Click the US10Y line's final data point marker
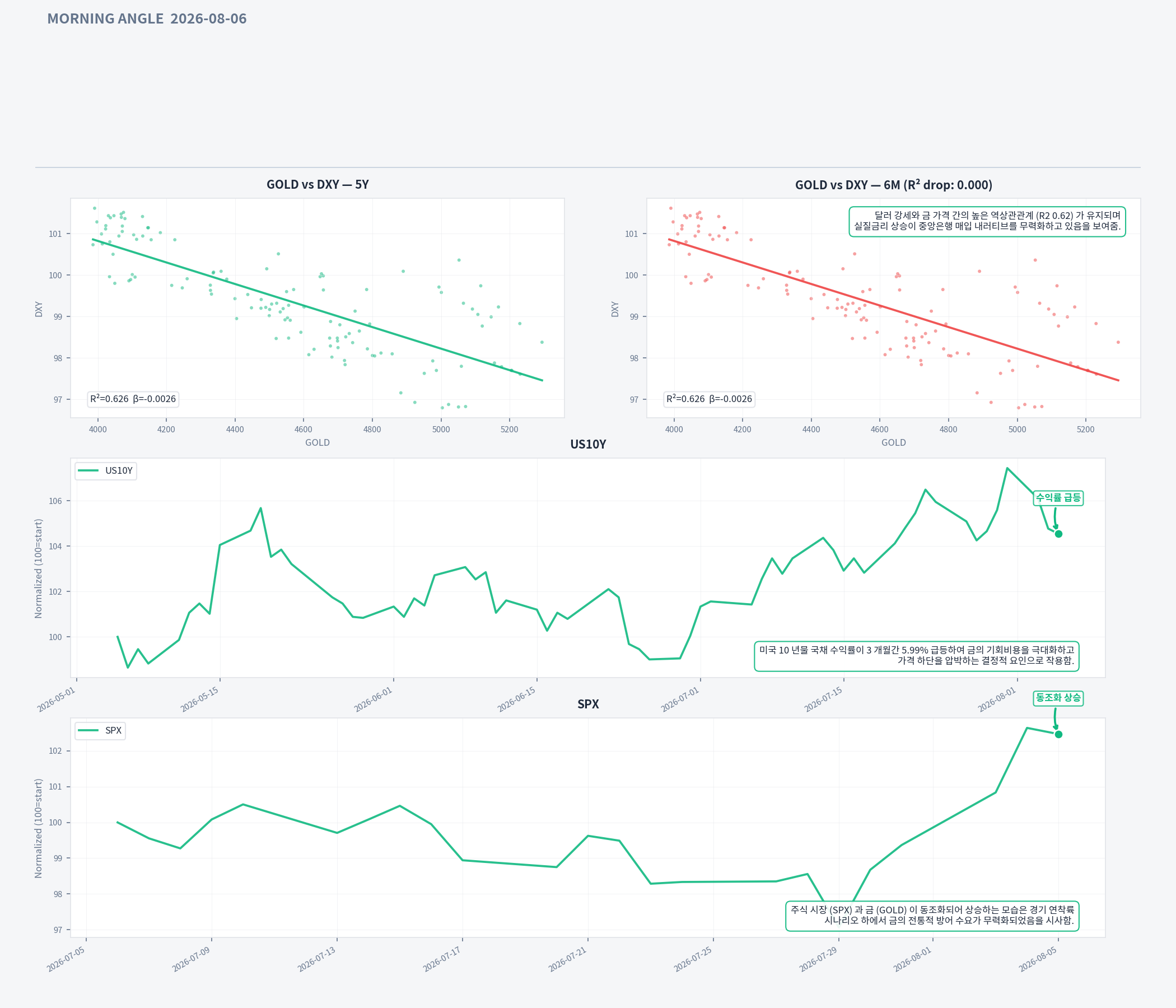Image resolution: width=1176 pixels, height=1008 pixels. coord(1058,534)
